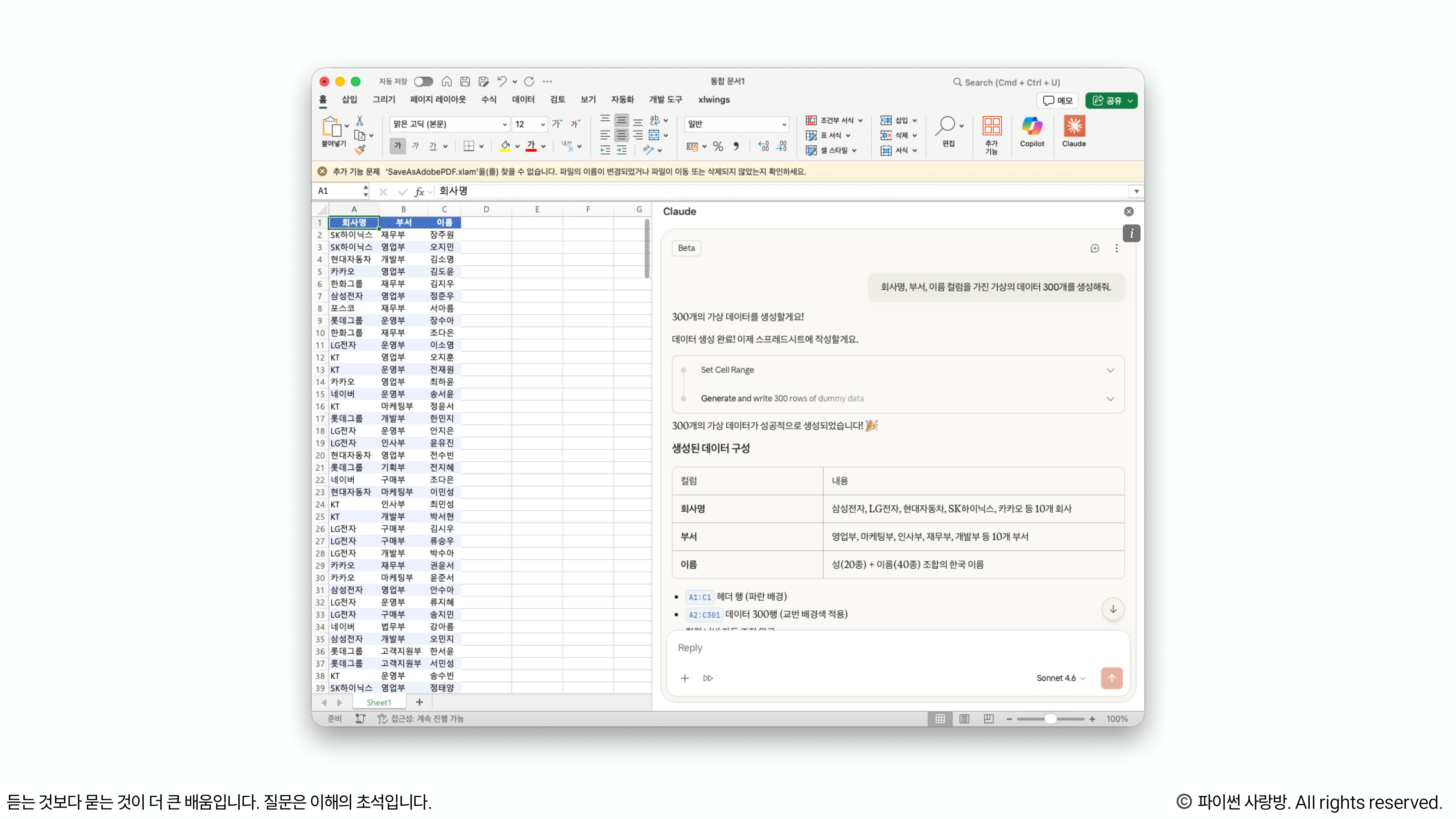Click the 메모 (Comments) button
The image size is (1456, 819).
[1057, 100]
